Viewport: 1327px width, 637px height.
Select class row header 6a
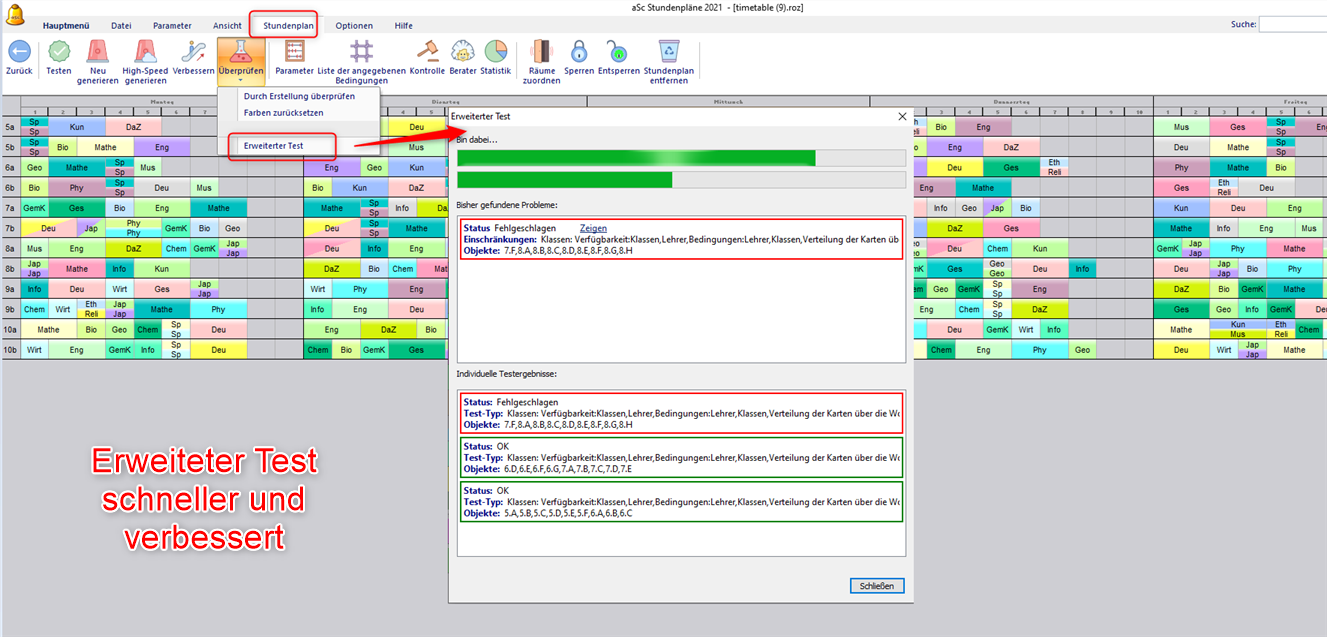coord(10,168)
